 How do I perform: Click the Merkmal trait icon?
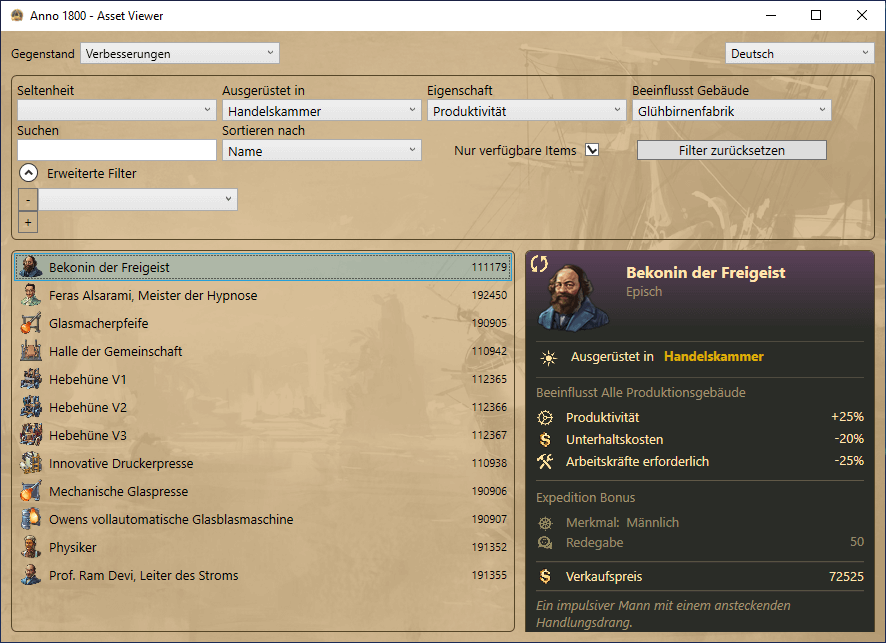pyautogui.click(x=545, y=523)
